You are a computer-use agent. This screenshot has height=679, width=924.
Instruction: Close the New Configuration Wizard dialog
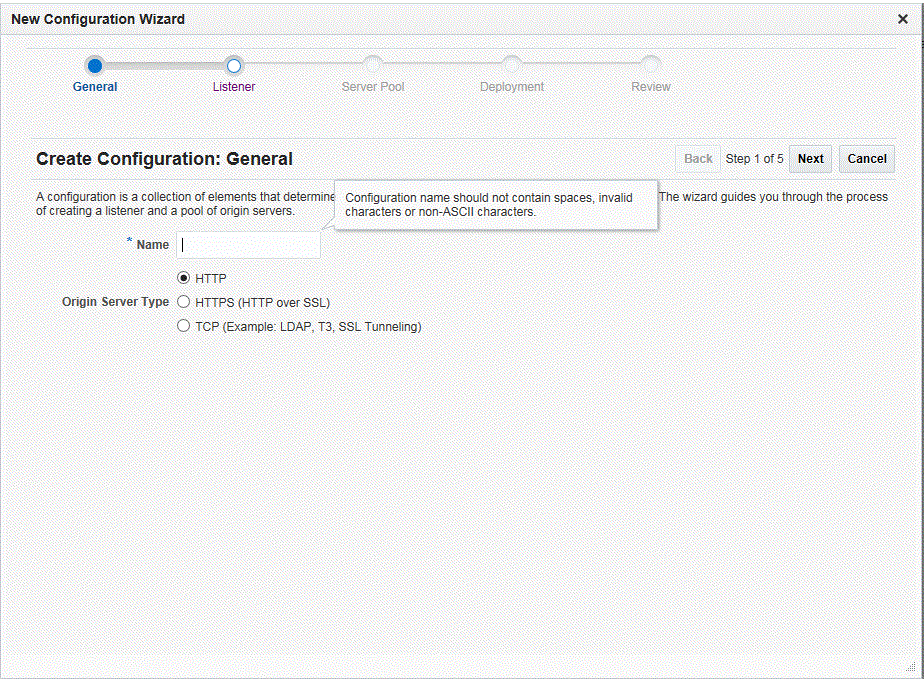pyautogui.click(x=902, y=19)
